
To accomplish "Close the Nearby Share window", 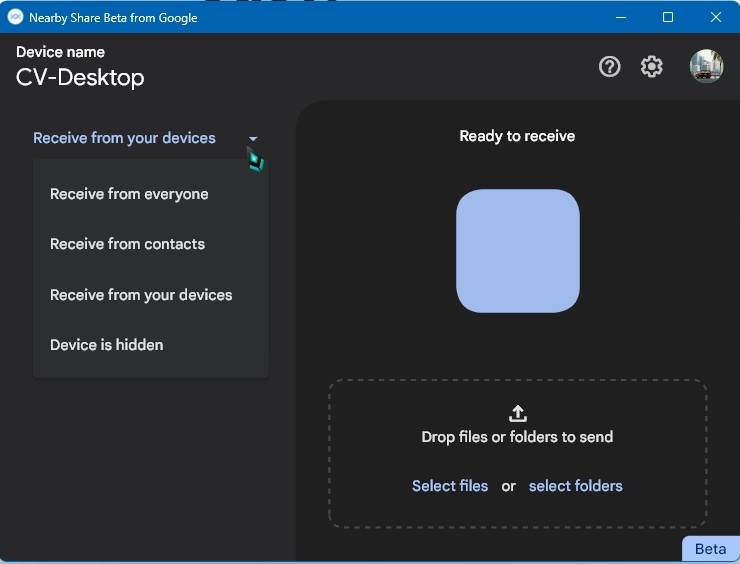I will click(x=715, y=17).
